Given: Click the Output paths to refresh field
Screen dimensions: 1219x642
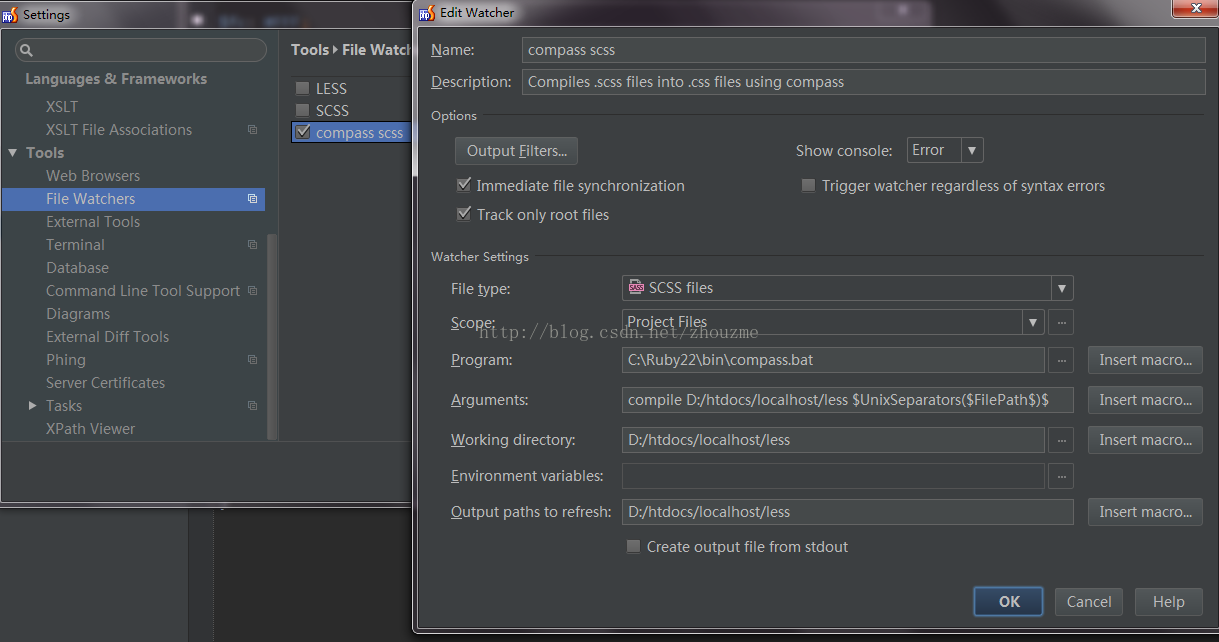Looking at the screenshot, I should (847, 512).
